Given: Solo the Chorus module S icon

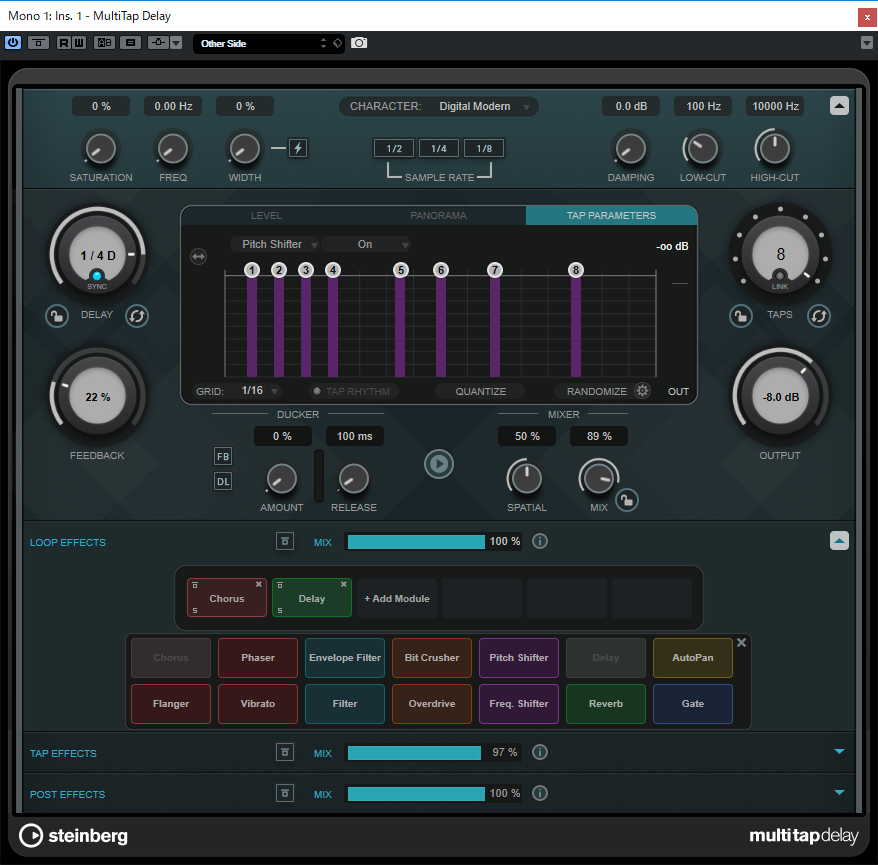Looking at the screenshot, I should (195, 610).
